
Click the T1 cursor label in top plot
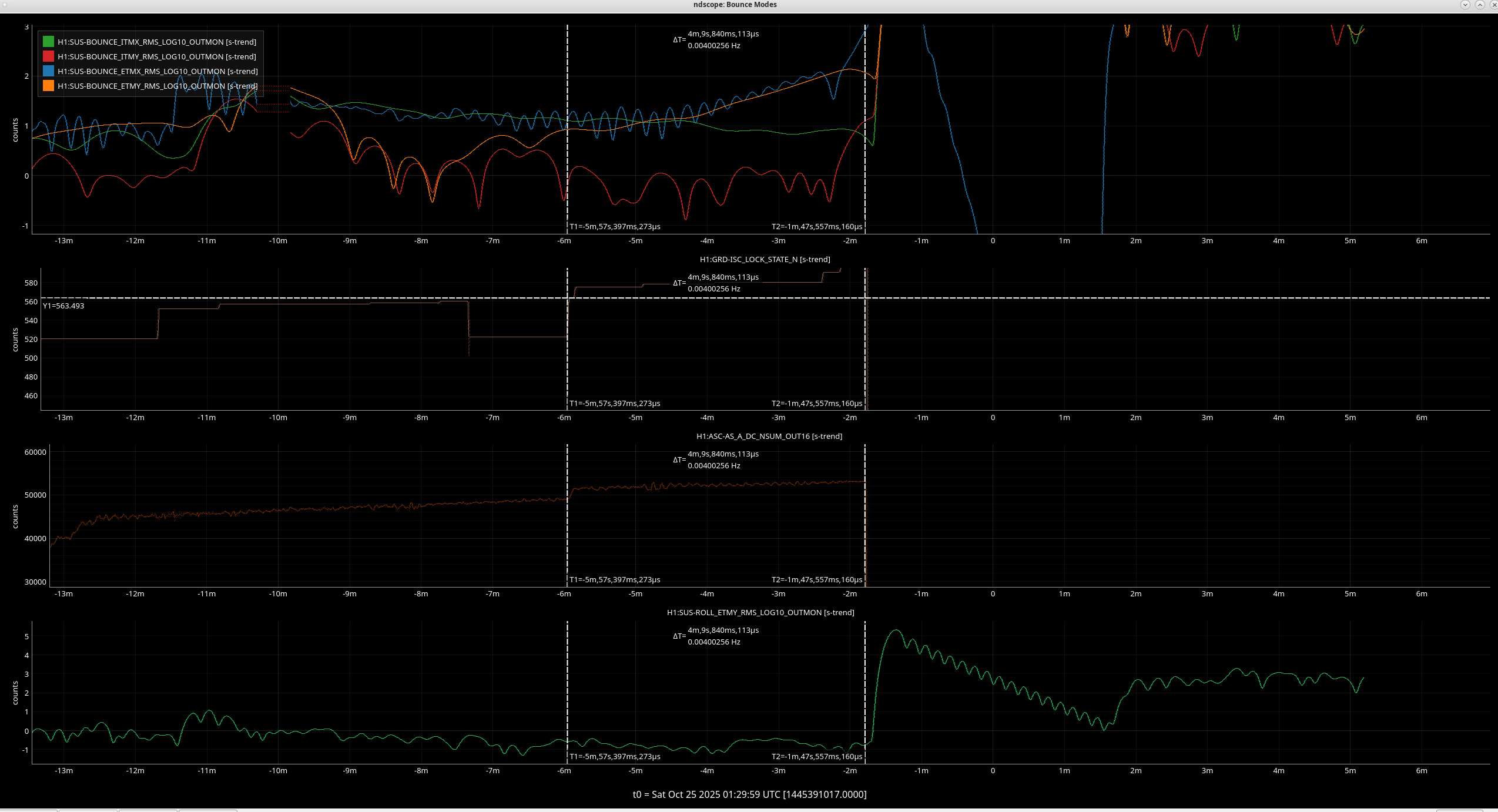click(x=615, y=226)
